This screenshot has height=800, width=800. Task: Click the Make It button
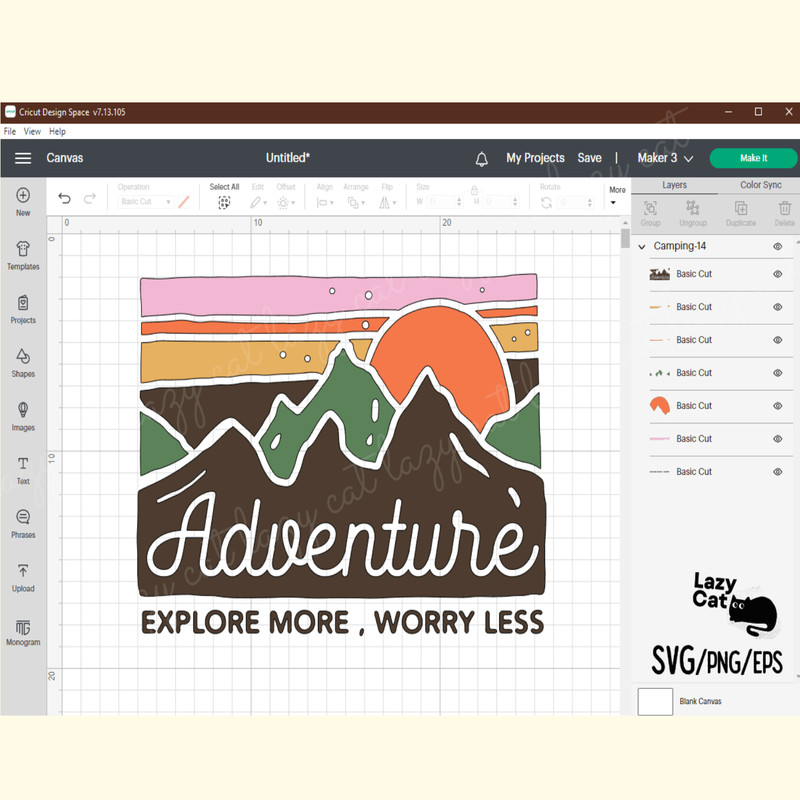(752, 157)
